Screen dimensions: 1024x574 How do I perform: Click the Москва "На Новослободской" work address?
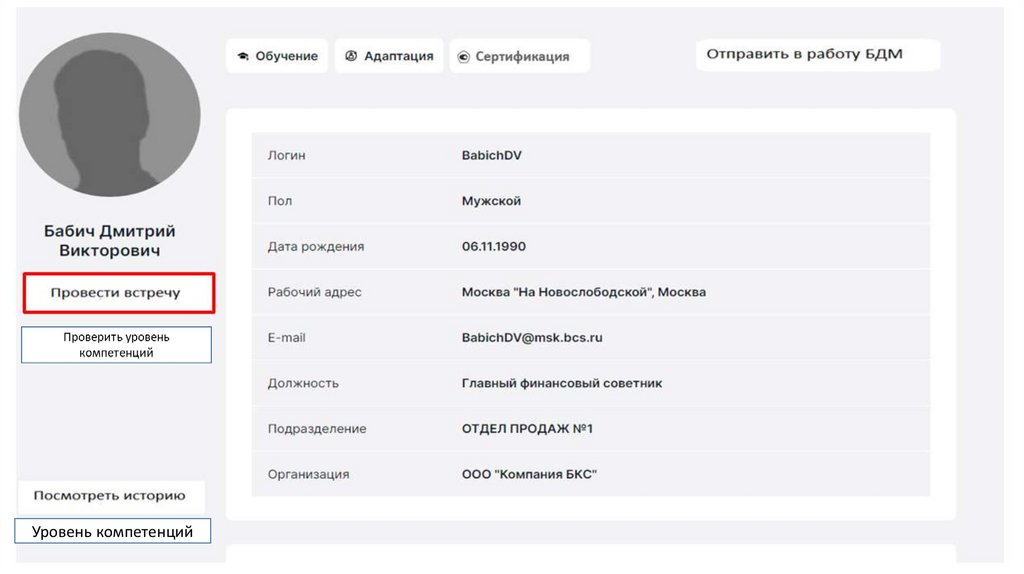tap(583, 292)
